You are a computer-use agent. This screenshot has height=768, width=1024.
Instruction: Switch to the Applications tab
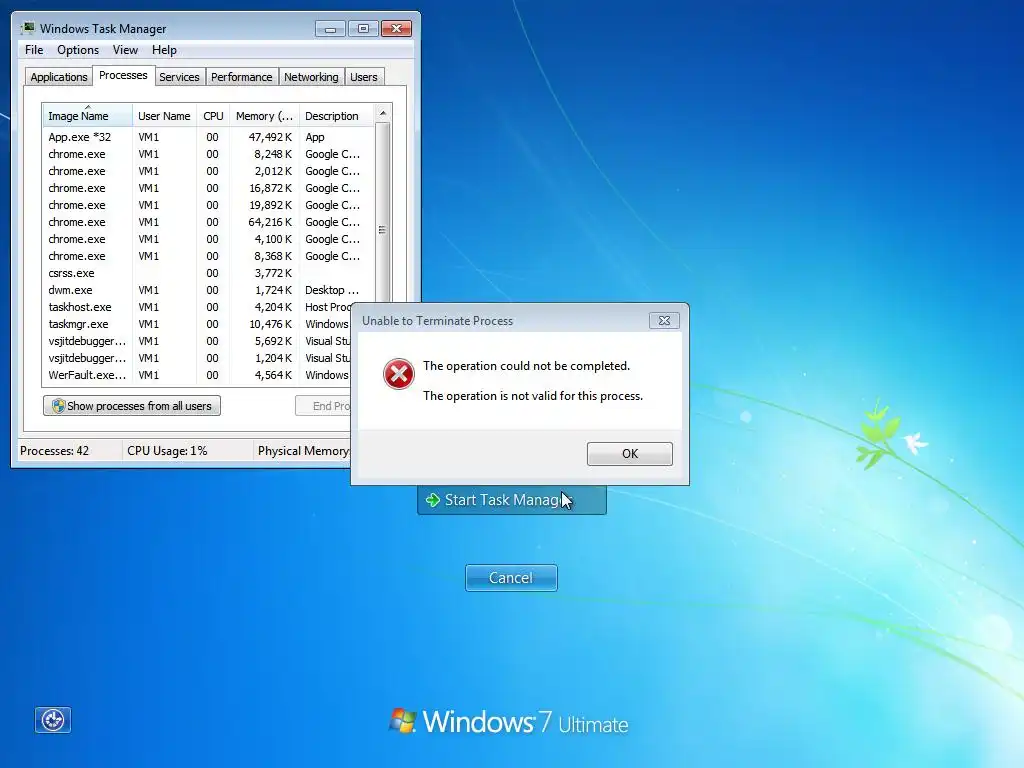[x=59, y=77]
